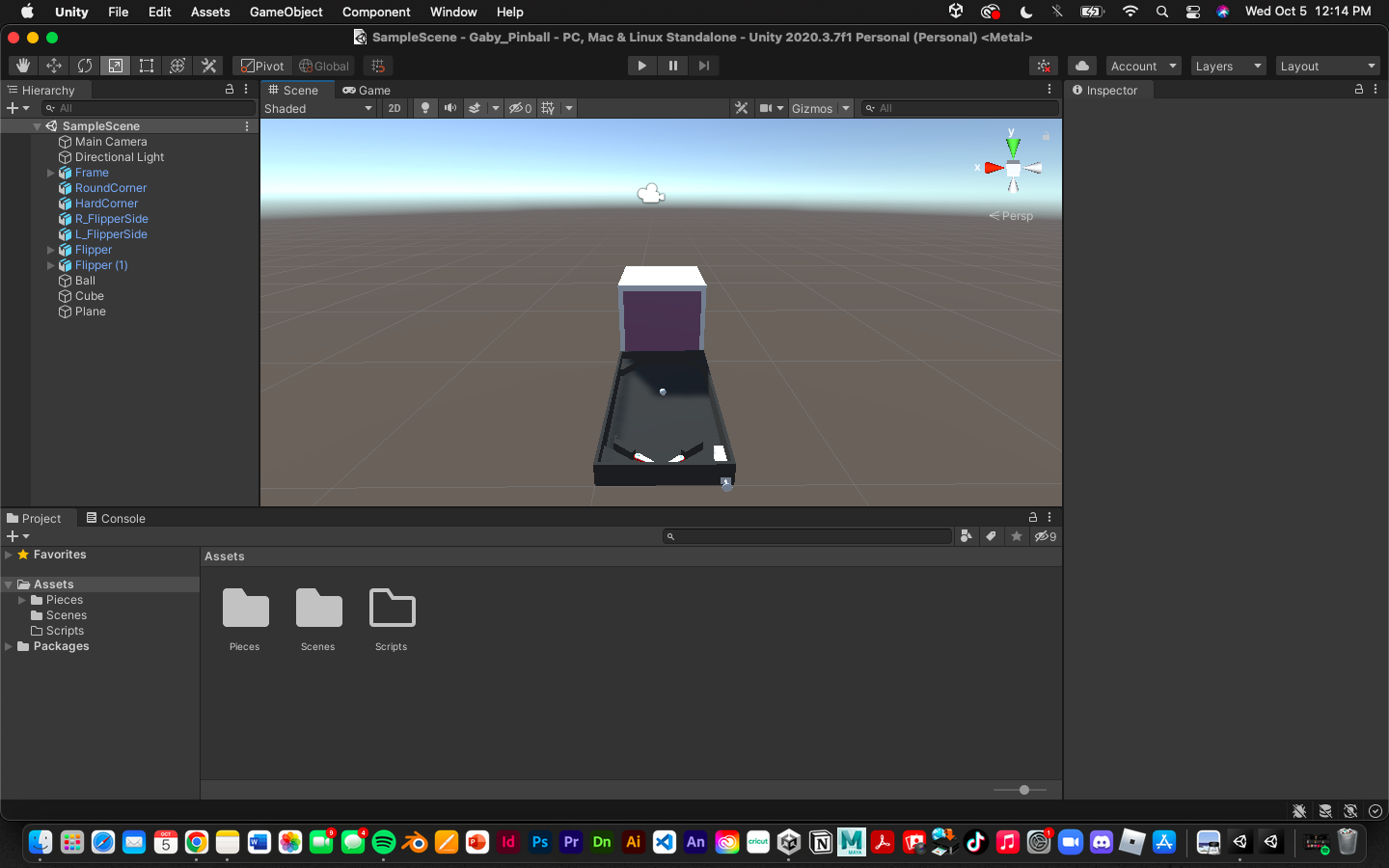Toggle 2D view mode
Image resolution: width=1389 pixels, height=868 pixels.
click(395, 108)
